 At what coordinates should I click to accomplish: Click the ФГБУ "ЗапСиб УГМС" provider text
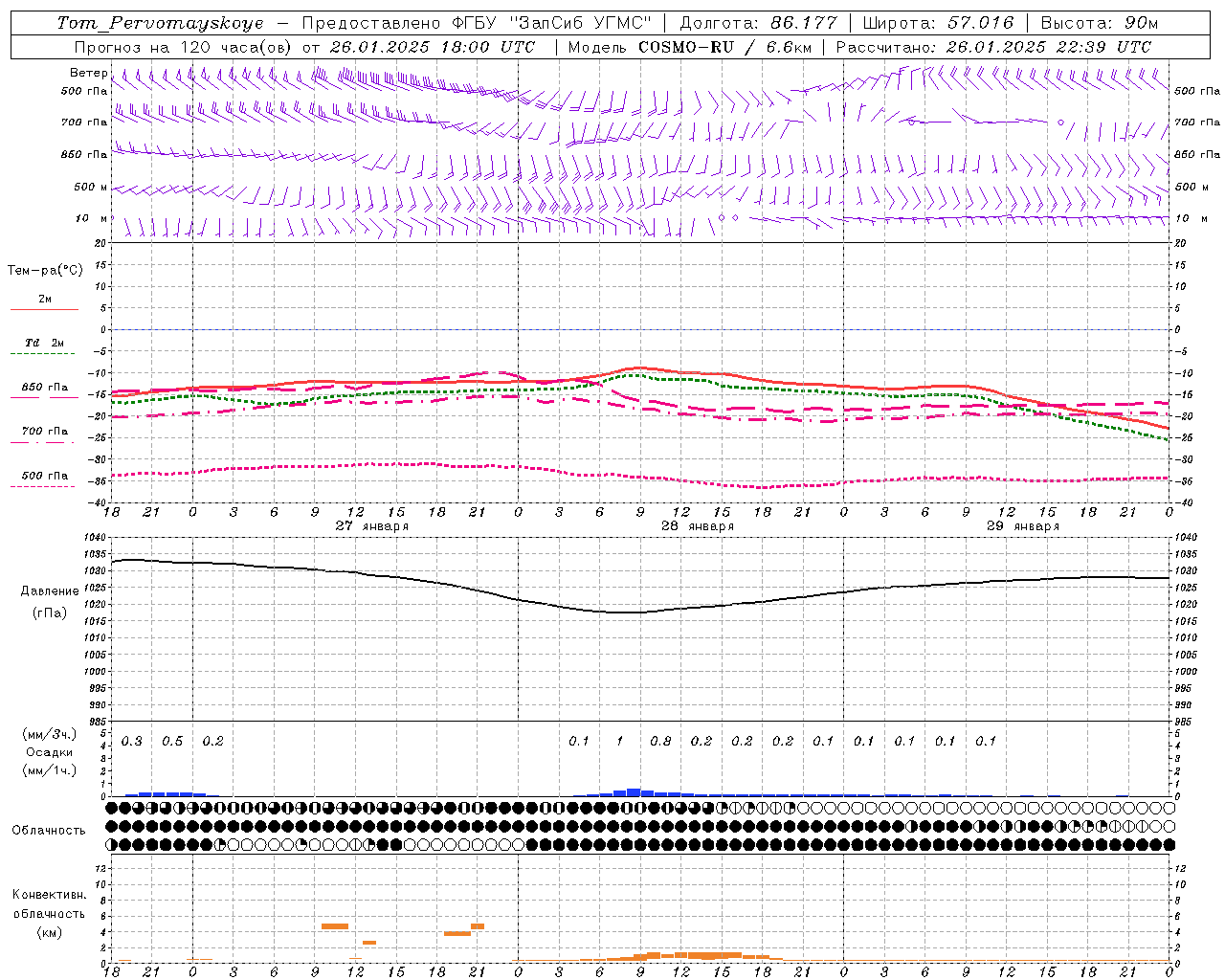point(551,23)
